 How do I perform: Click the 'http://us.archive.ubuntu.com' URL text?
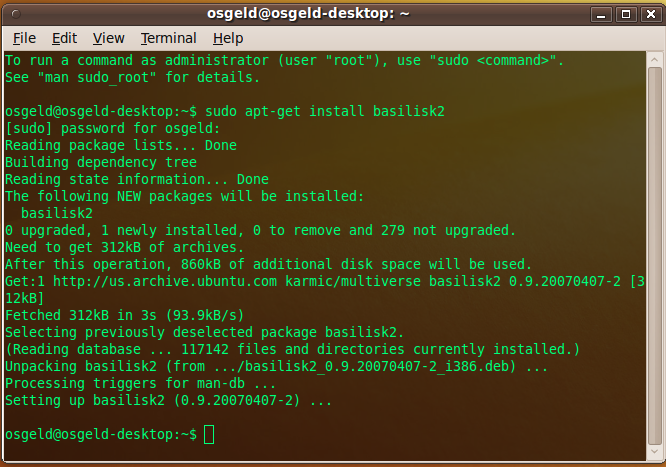(x=165, y=281)
